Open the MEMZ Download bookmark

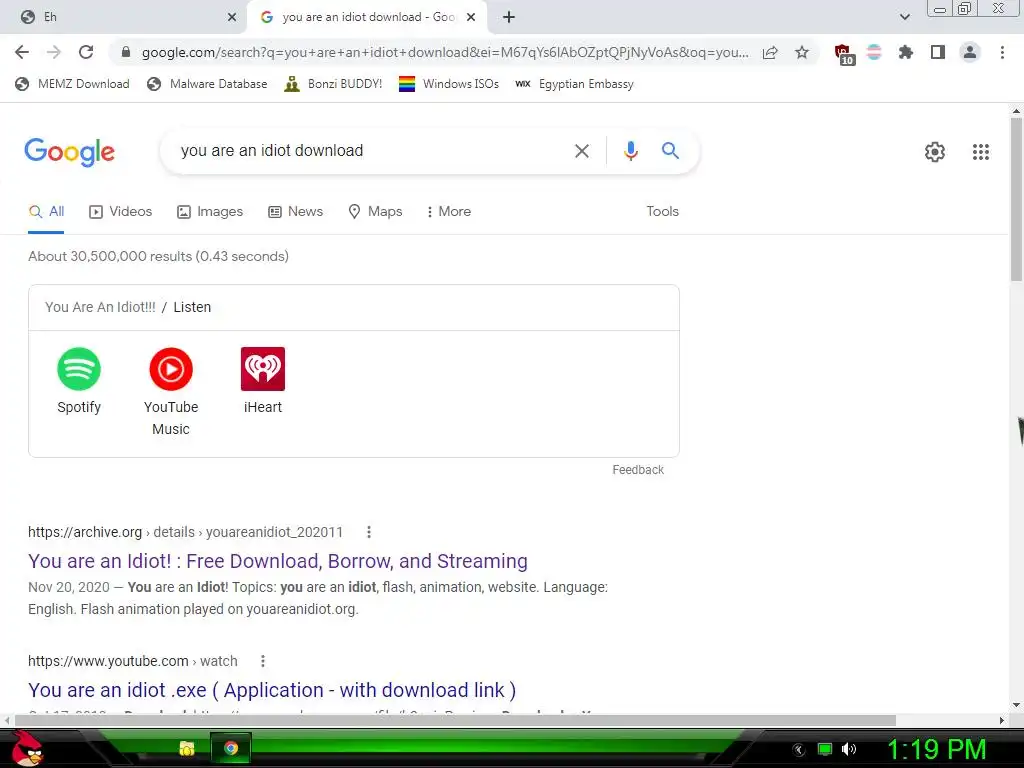(72, 84)
